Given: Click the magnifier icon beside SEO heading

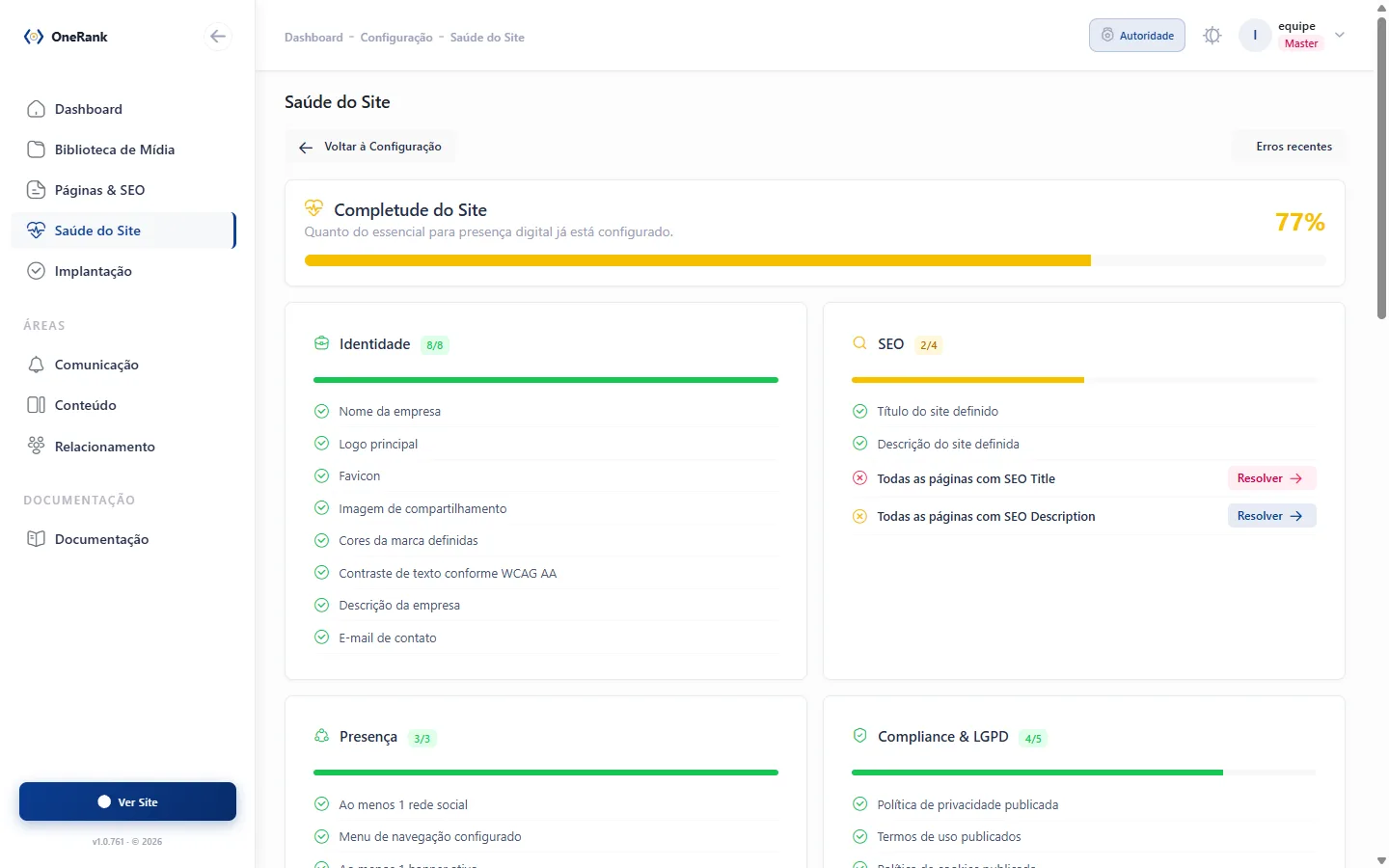Looking at the screenshot, I should click(x=859, y=343).
